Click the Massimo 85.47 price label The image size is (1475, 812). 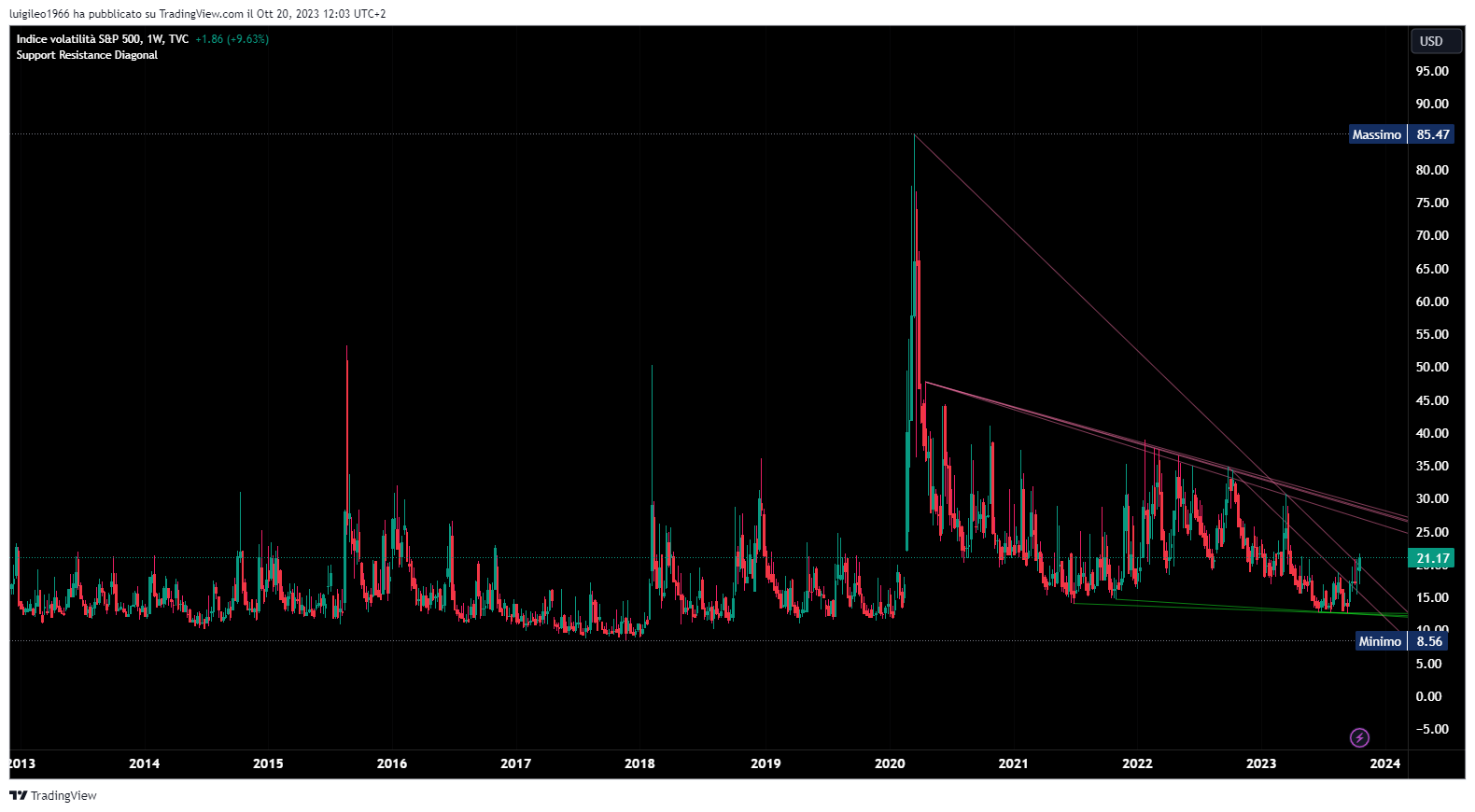[x=1401, y=134]
